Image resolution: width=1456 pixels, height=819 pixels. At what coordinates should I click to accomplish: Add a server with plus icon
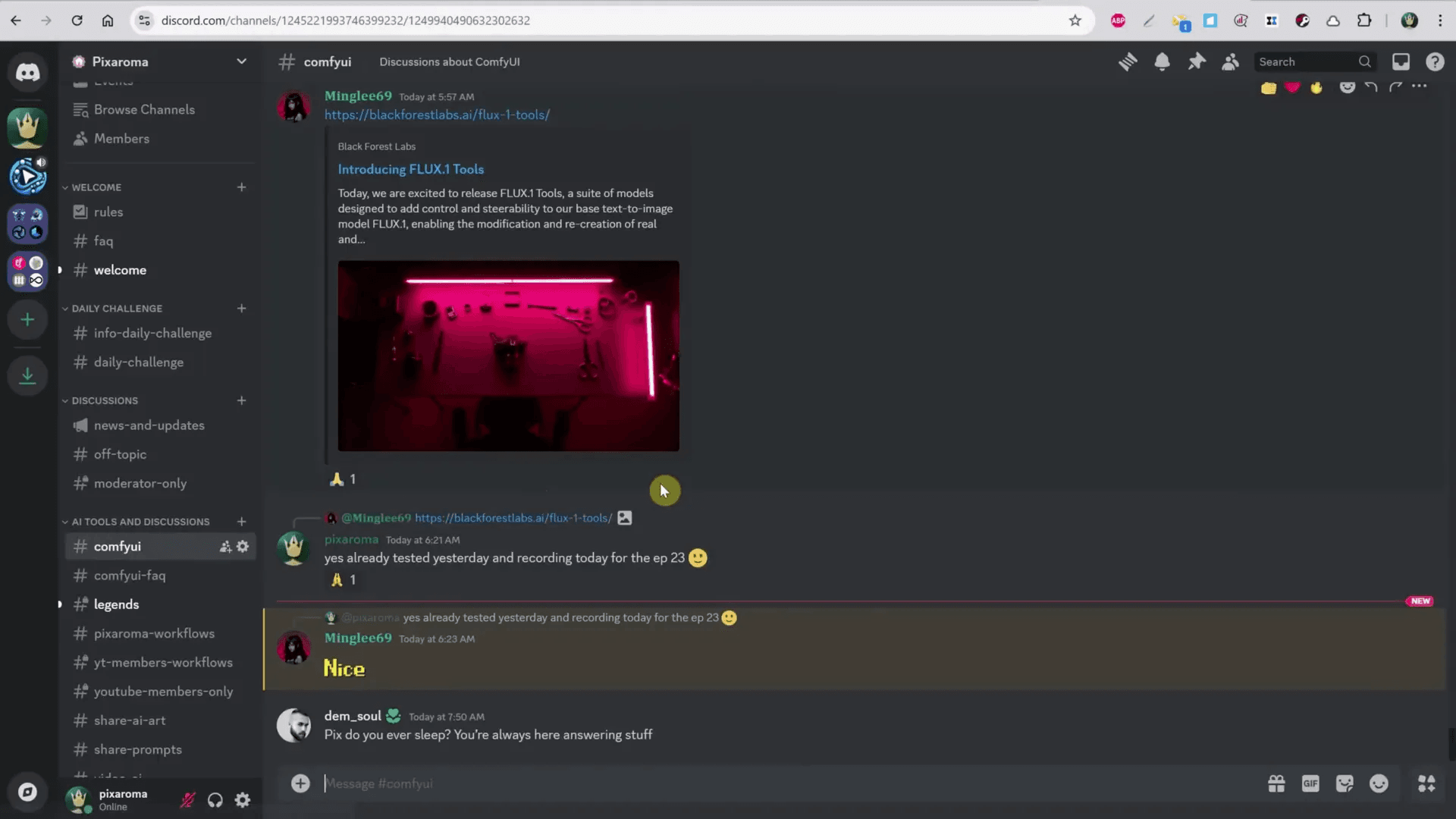(28, 320)
